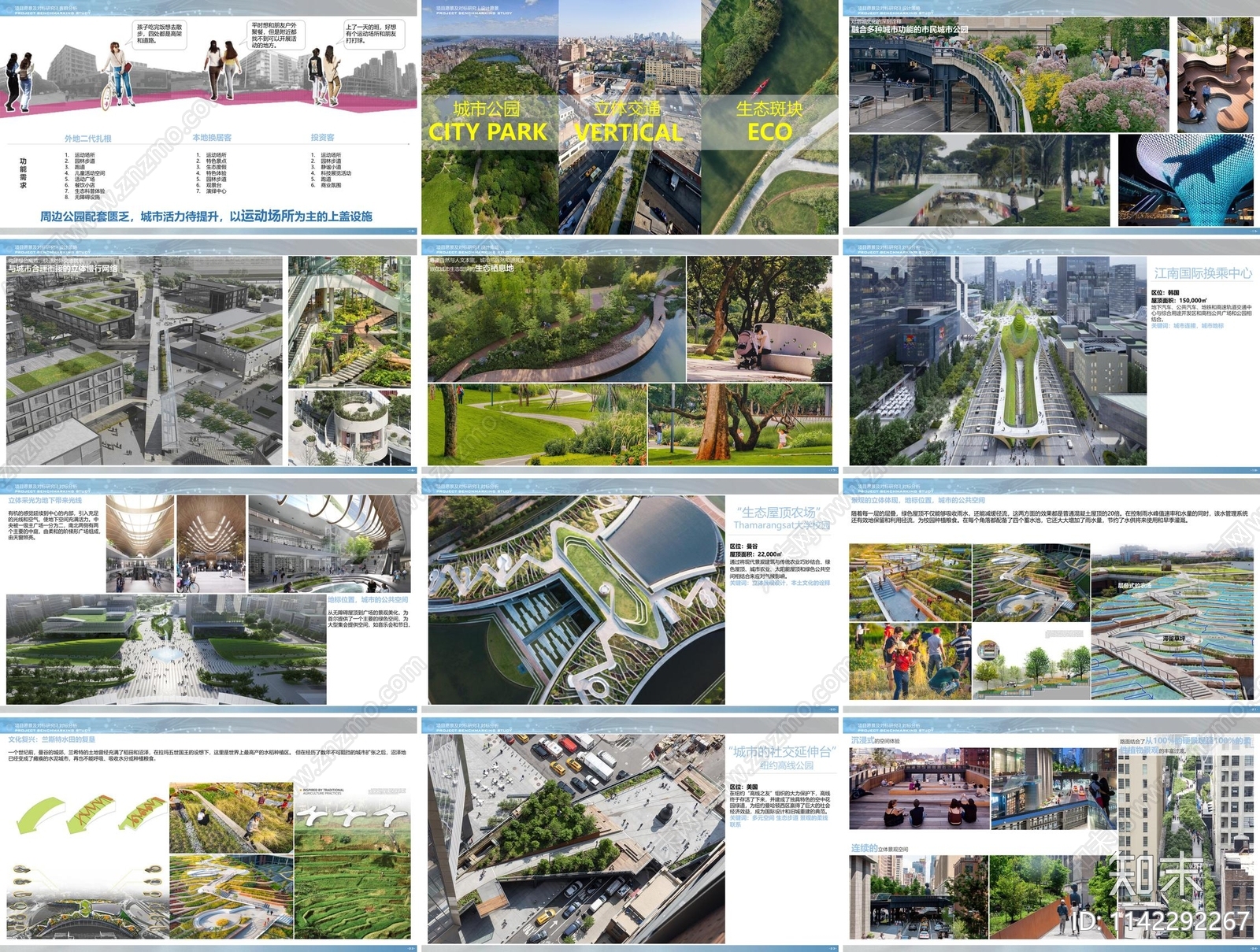1260x952 pixels.
Task: Open the grey aerial rendering with green roofs
Action: tap(144, 360)
